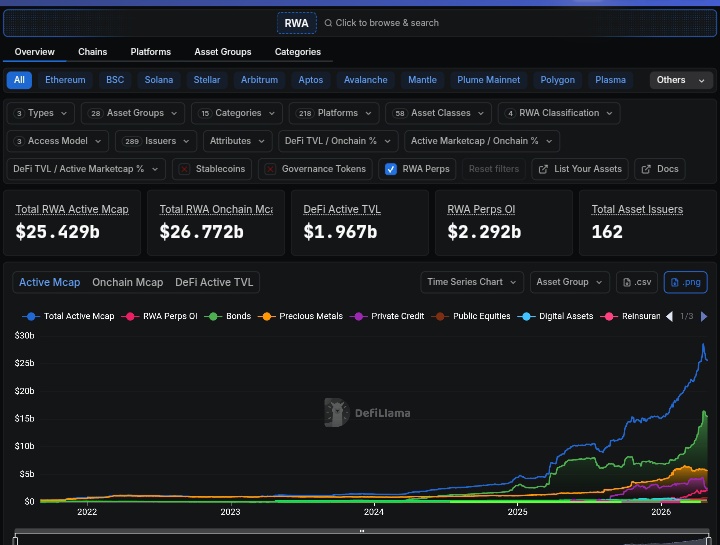The width and height of the screenshot is (720, 545).
Task: Open the top-level Platforms tab
Action: point(151,52)
